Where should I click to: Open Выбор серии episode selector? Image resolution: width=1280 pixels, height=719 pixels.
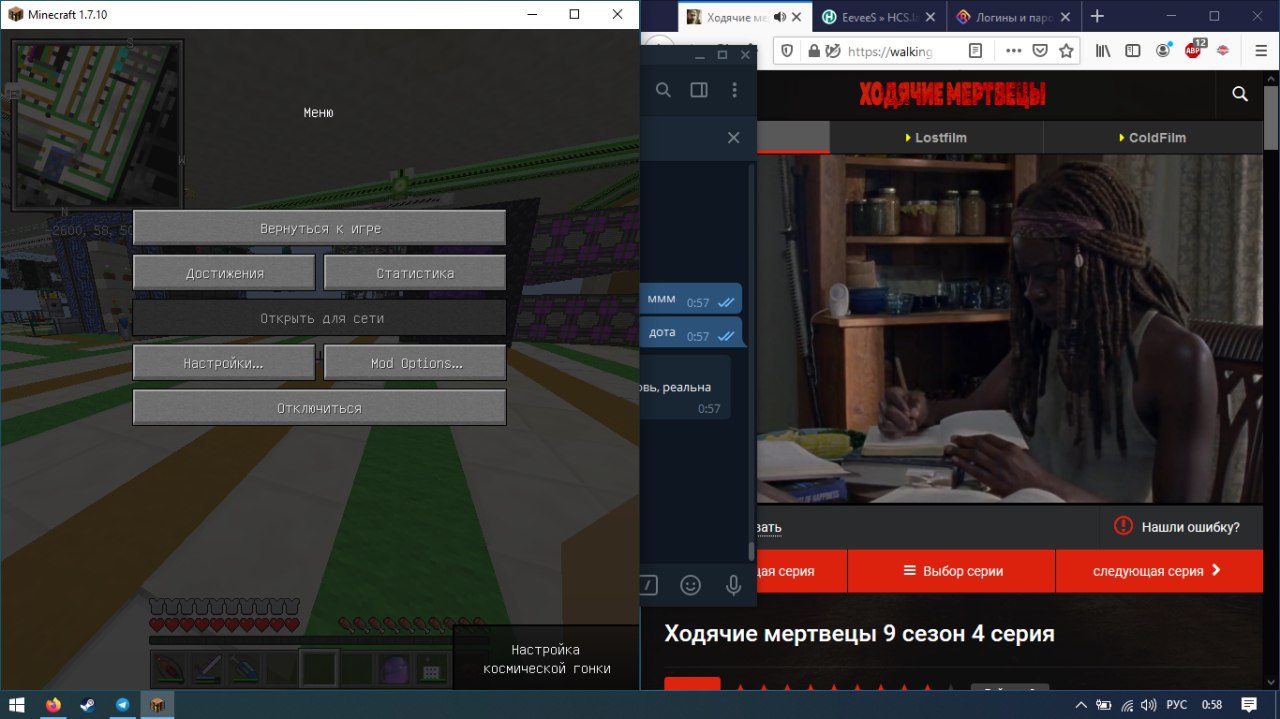pyautogui.click(x=952, y=571)
